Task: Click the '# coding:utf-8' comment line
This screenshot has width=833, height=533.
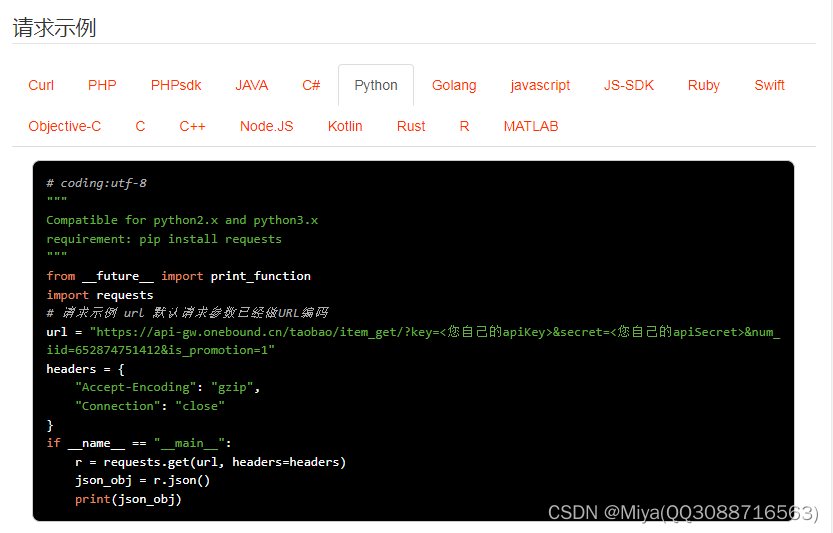Action: tap(96, 183)
